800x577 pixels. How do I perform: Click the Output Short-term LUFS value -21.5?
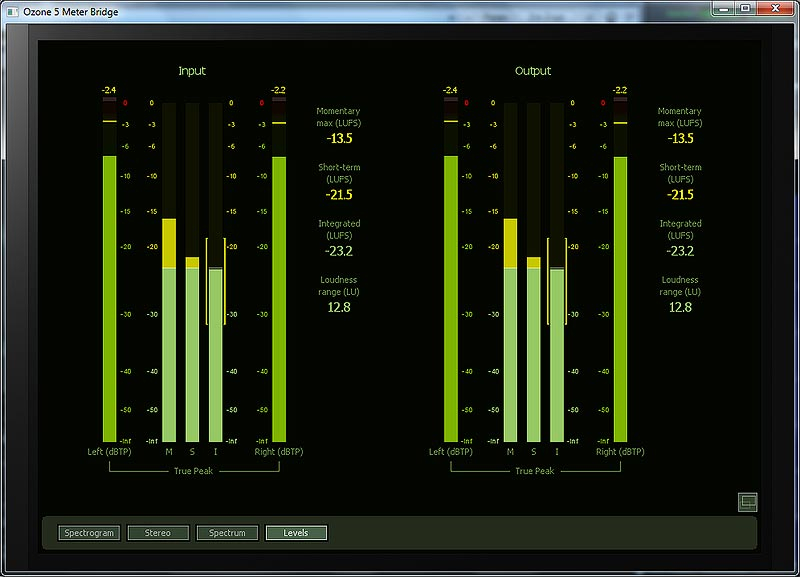click(x=680, y=195)
